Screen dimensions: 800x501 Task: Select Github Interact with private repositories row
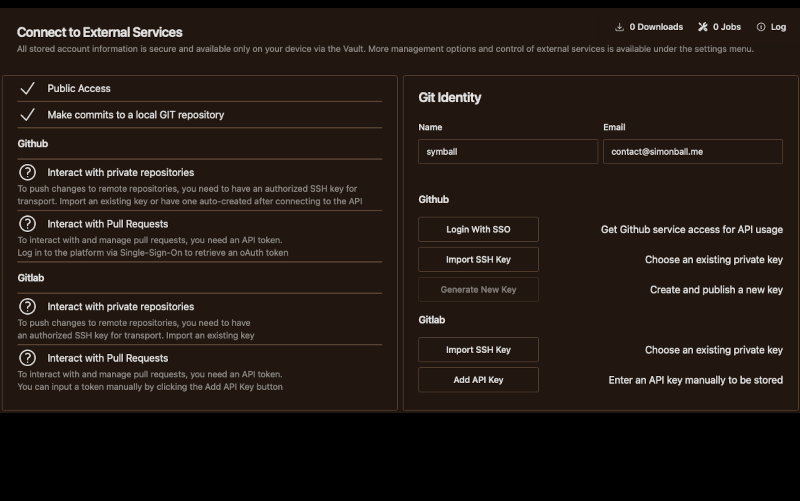[120, 172]
